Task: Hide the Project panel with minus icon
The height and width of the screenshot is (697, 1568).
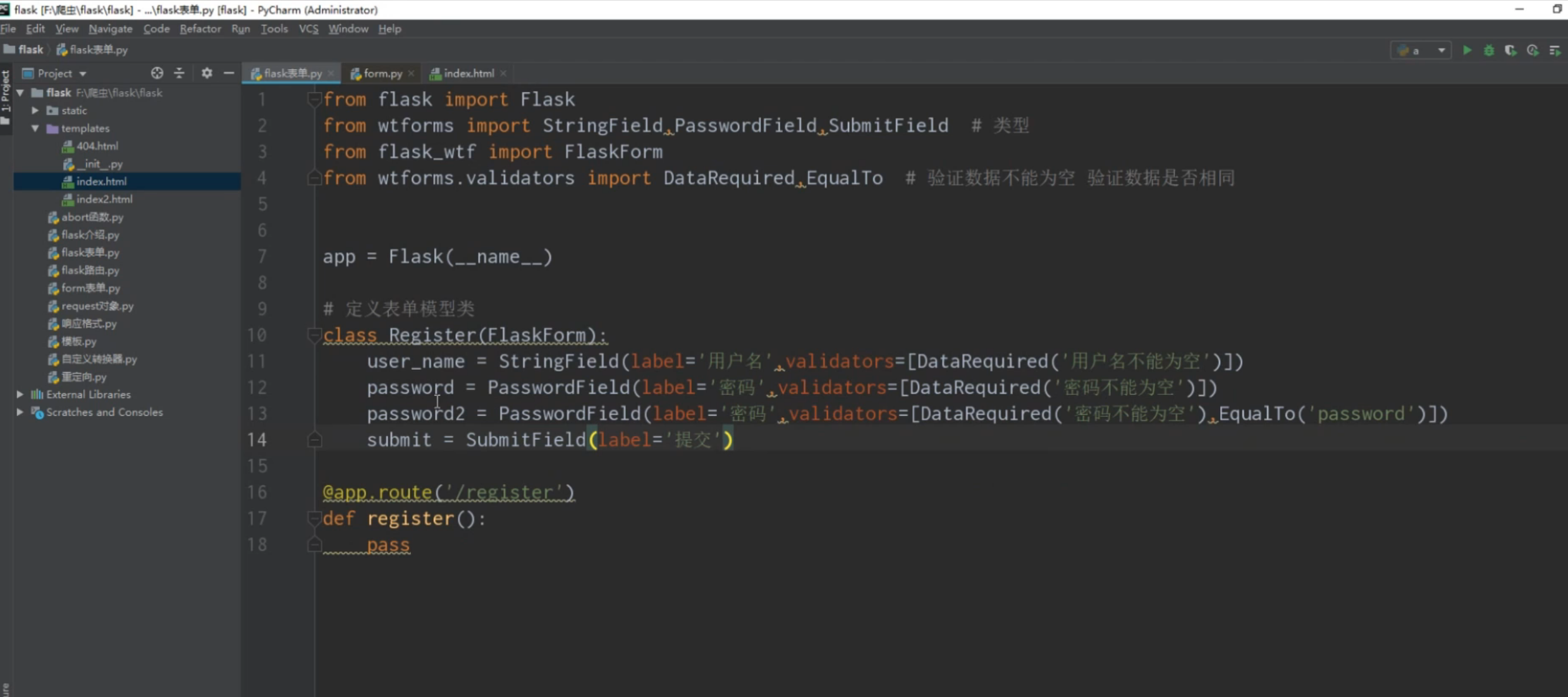Action: 229,73
